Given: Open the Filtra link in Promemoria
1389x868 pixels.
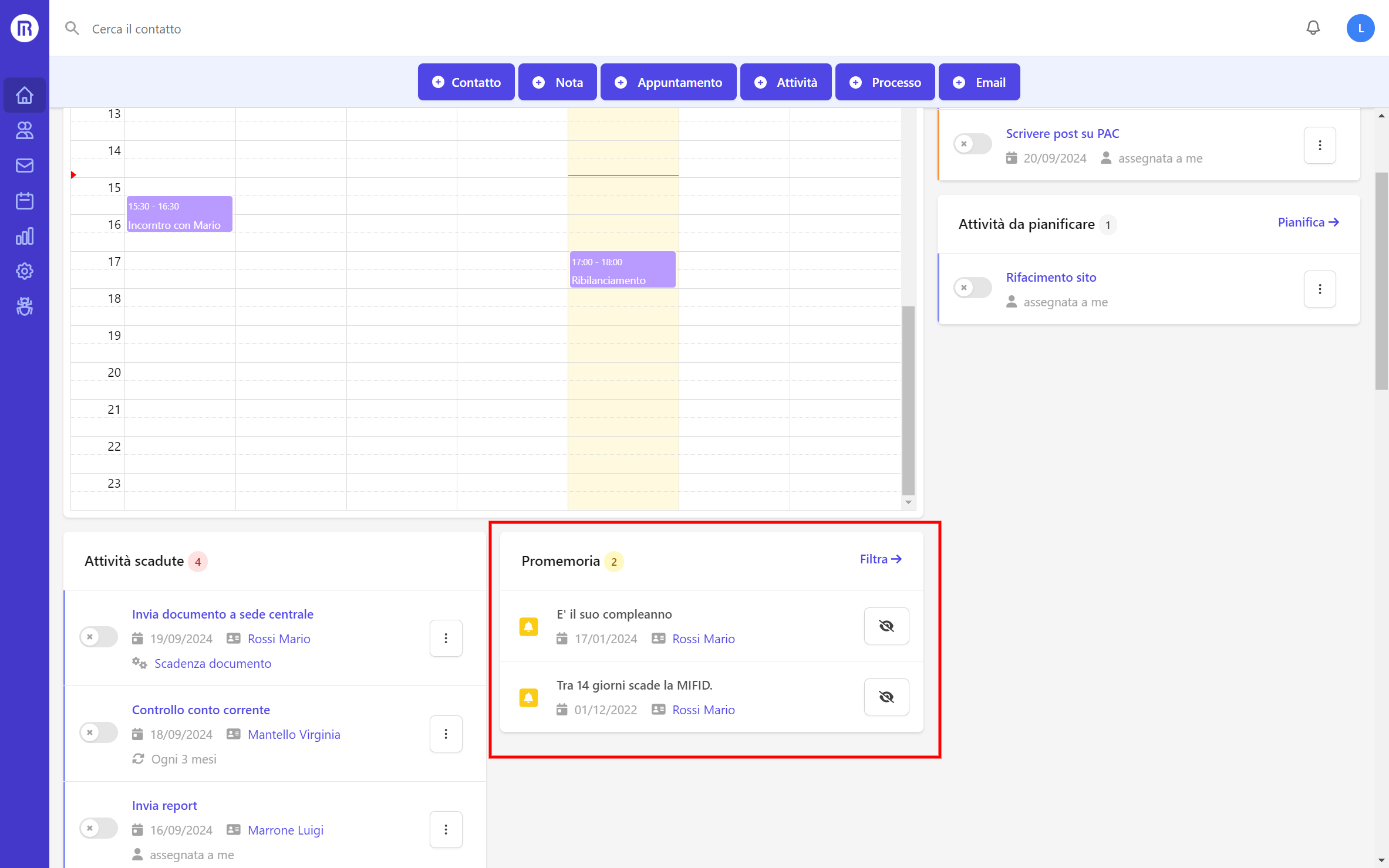Looking at the screenshot, I should pos(879,559).
